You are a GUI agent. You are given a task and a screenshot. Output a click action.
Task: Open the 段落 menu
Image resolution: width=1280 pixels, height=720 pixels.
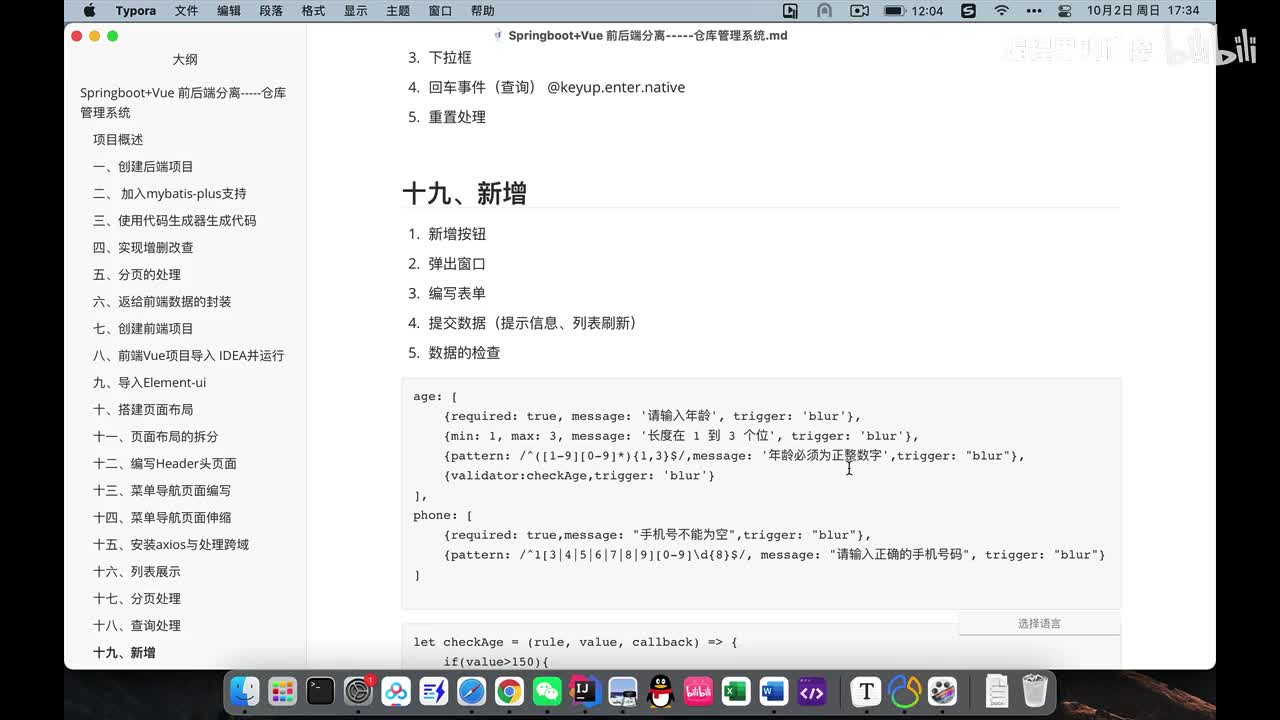click(271, 11)
